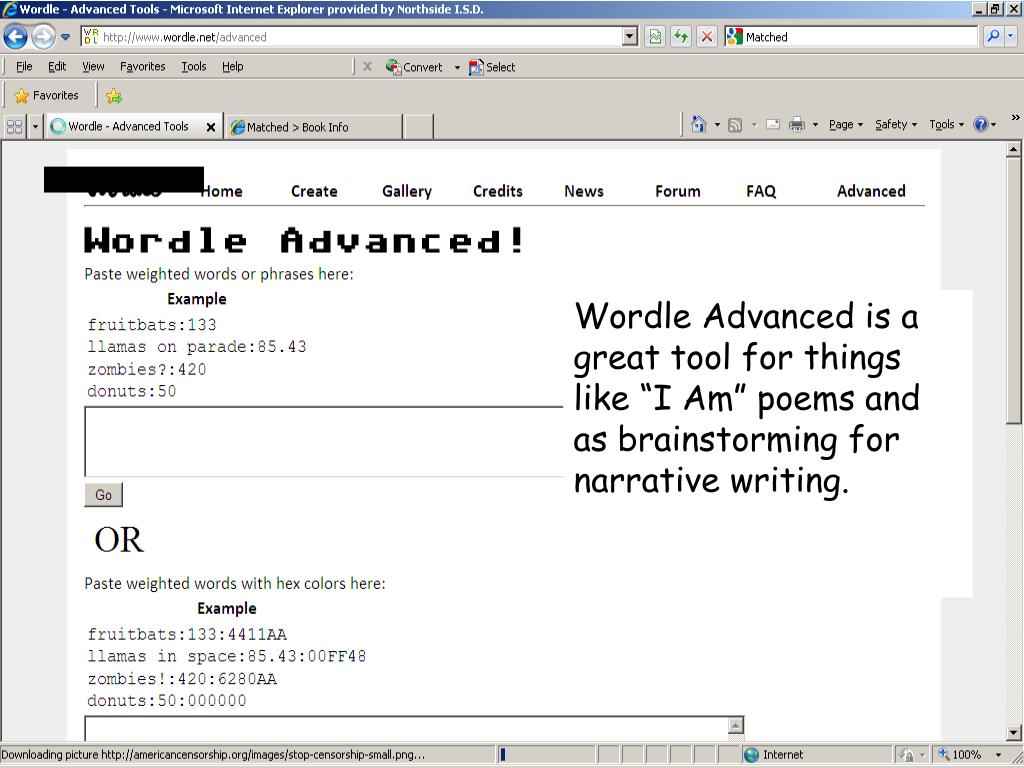This screenshot has width=1024, height=768.
Task: Open the Safety command bar menu
Action: pos(896,124)
